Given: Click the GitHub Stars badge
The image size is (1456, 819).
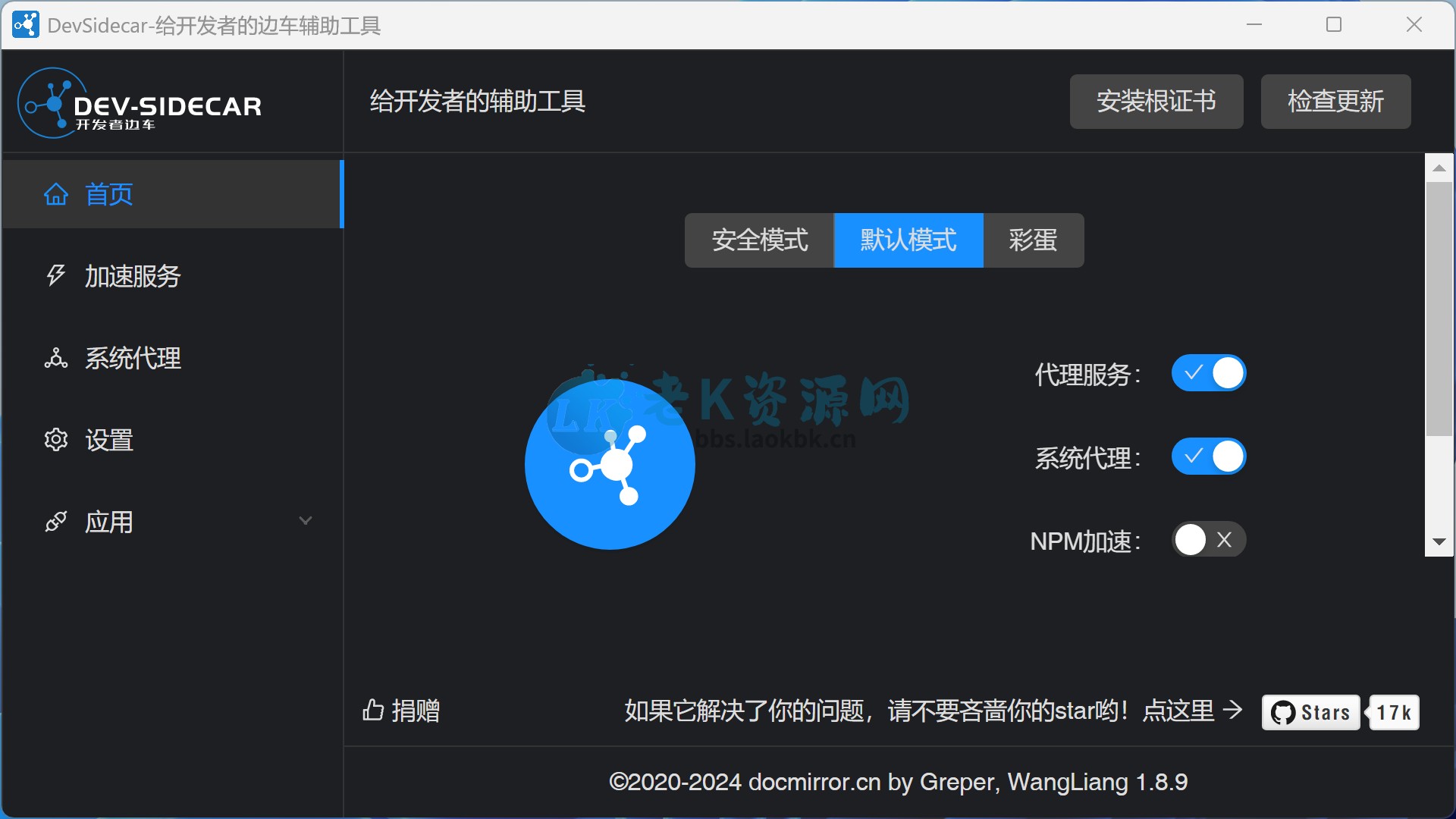Looking at the screenshot, I should tap(1310, 712).
